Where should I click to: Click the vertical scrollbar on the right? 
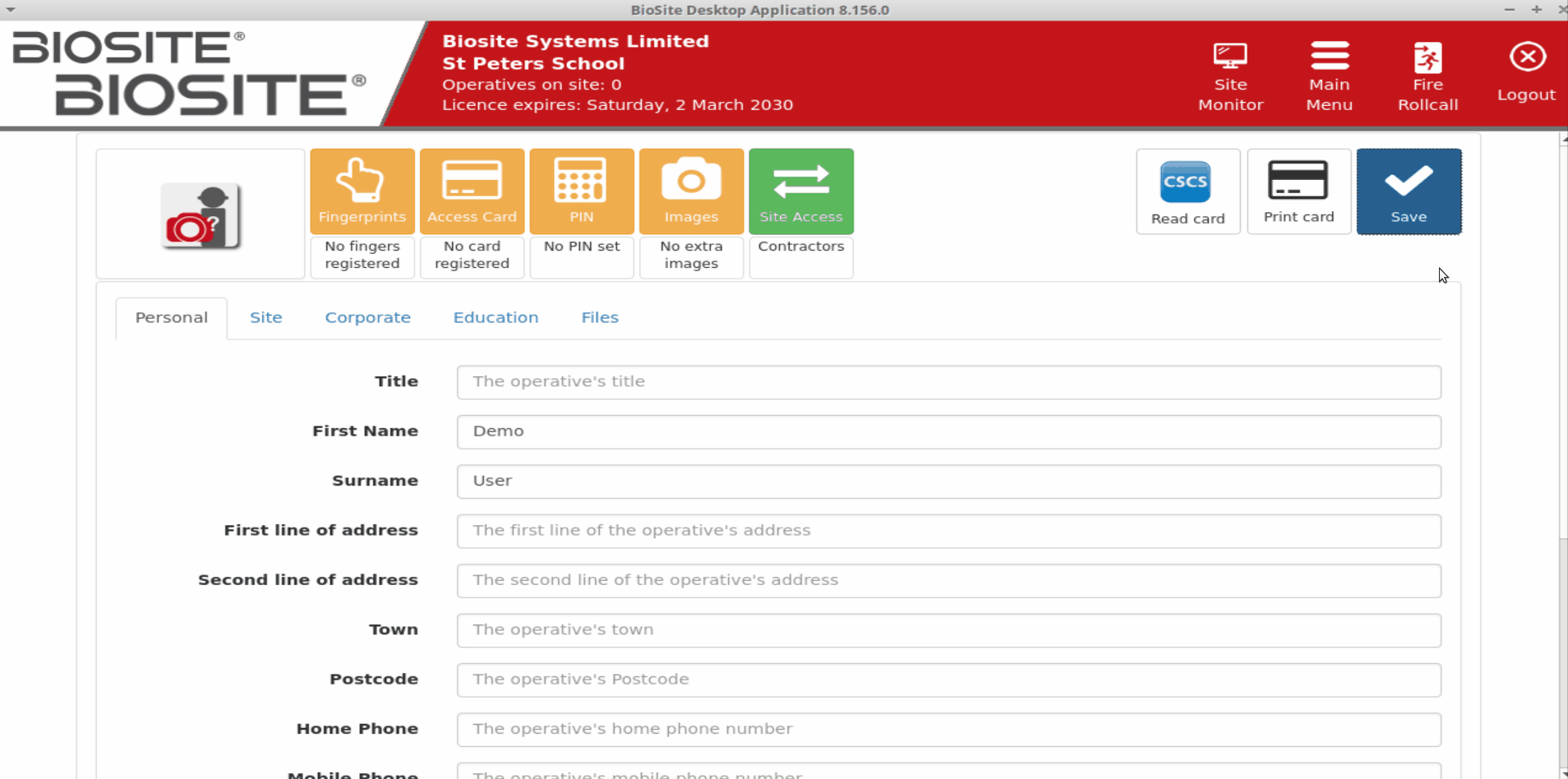coord(1563,456)
